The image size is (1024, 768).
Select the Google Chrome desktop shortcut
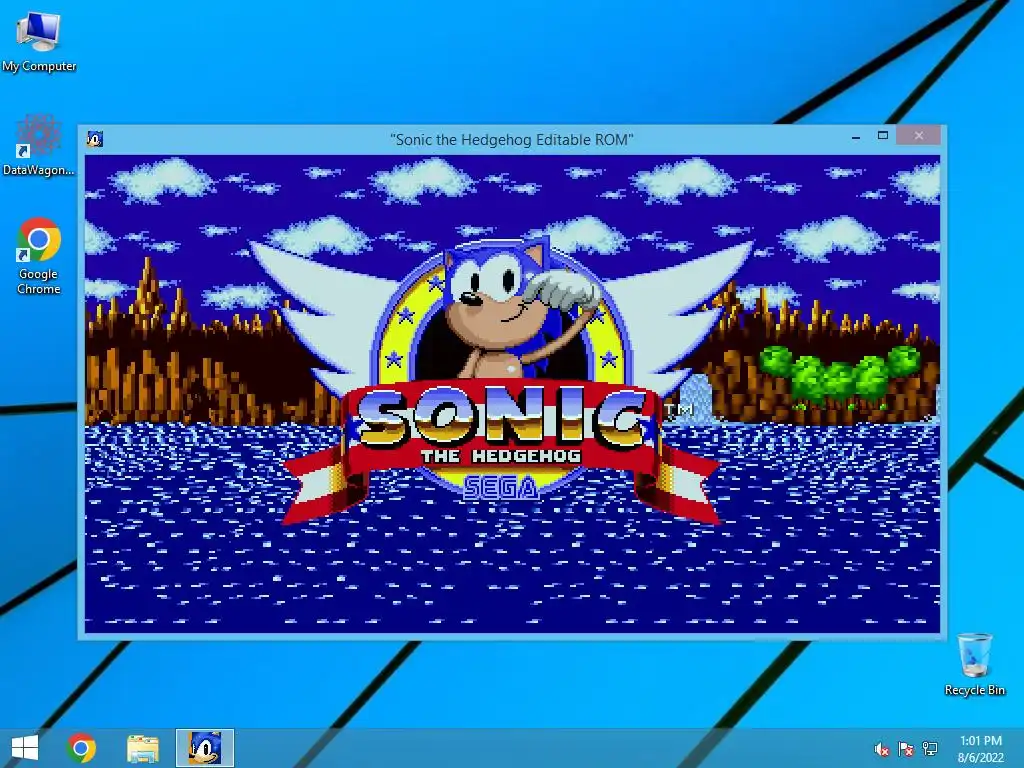point(39,256)
